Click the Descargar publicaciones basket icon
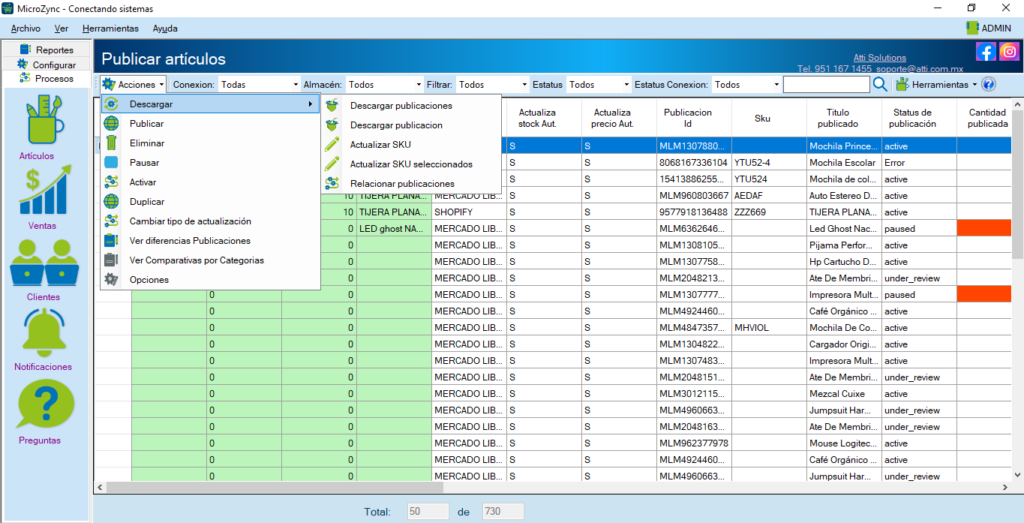This screenshot has height=523, width=1024. point(332,105)
